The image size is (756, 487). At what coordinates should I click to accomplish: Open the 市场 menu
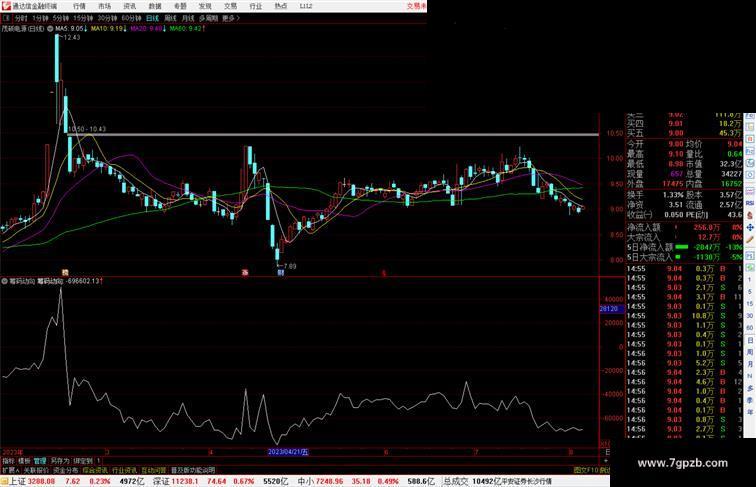pos(104,6)
